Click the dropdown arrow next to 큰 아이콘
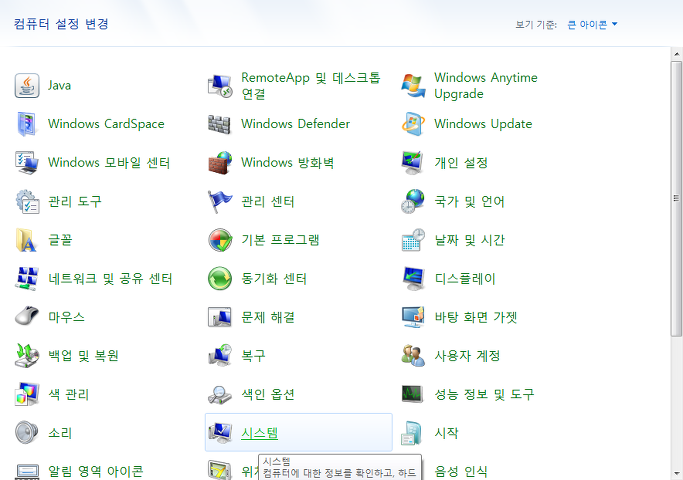 [x=615, y=24]
